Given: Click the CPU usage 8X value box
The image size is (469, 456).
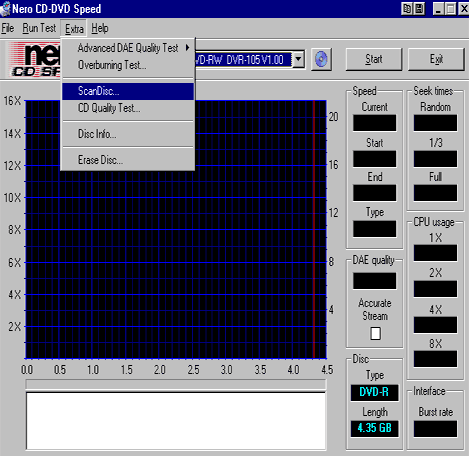Looking at the screenshot, I should click(x=435, y=359).
